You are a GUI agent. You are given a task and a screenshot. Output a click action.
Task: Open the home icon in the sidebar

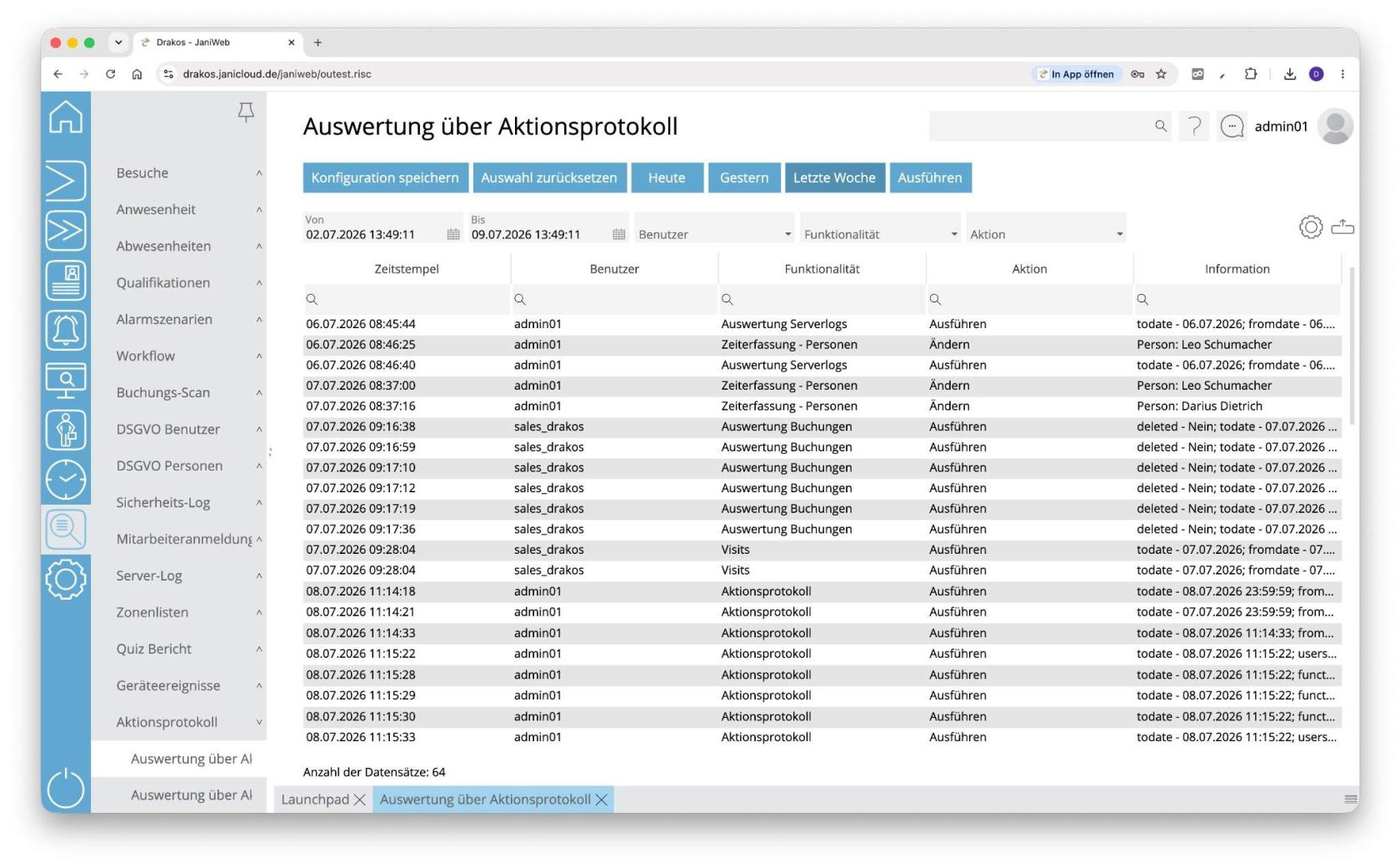click(66, 117)
